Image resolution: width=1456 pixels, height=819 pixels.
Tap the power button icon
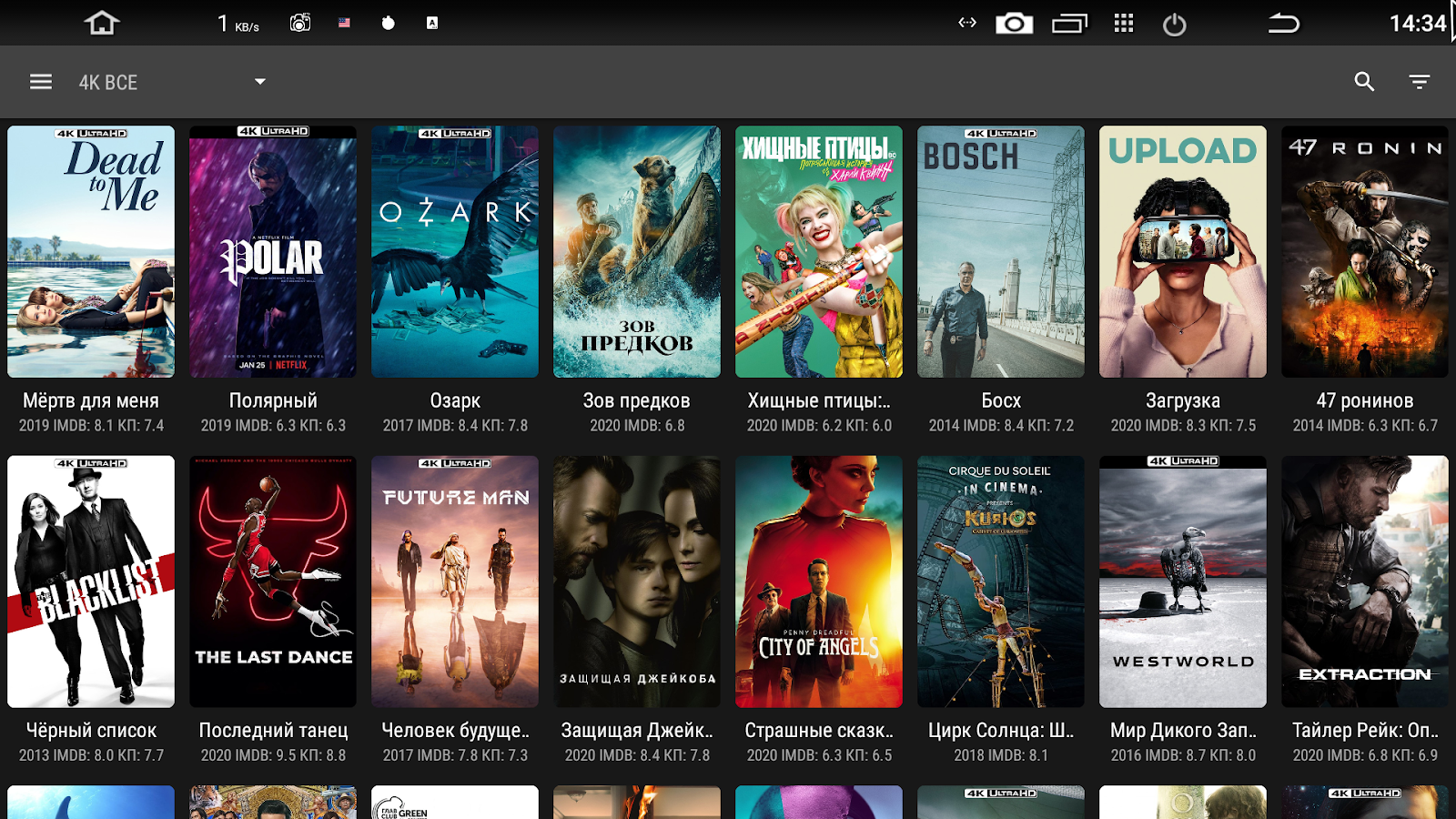[1174, 25]
